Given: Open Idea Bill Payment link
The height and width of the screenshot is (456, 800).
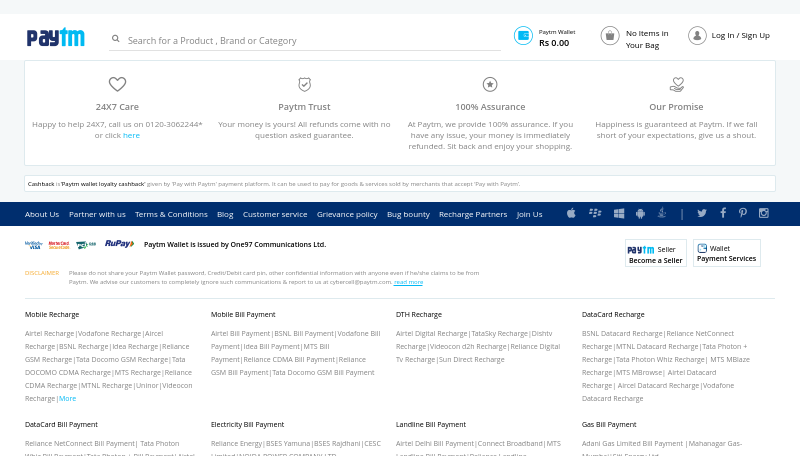Looking at the screenshot, I should (x=271, y=347).
